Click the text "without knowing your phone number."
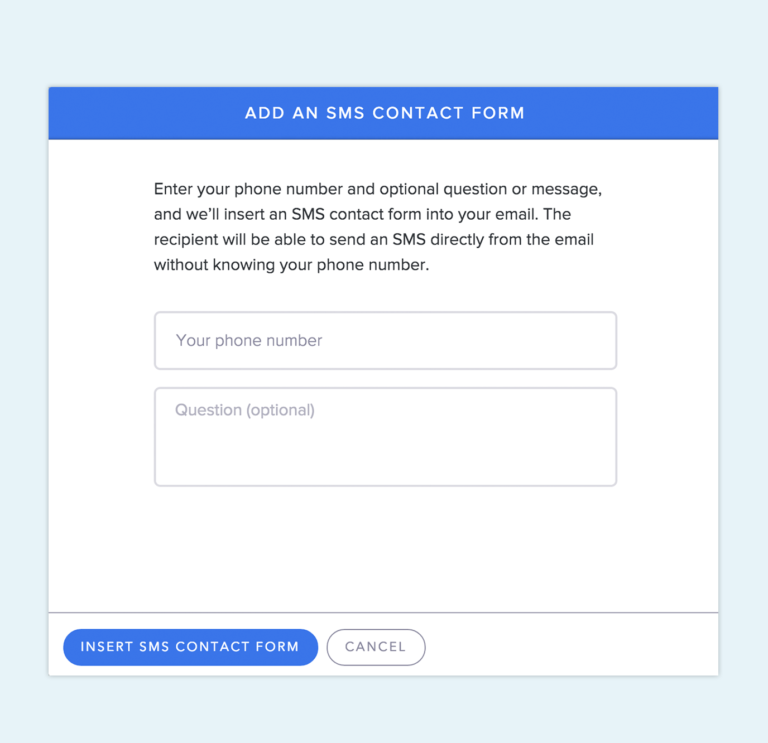This screenshot has height=743, width=768. point(291,265)
